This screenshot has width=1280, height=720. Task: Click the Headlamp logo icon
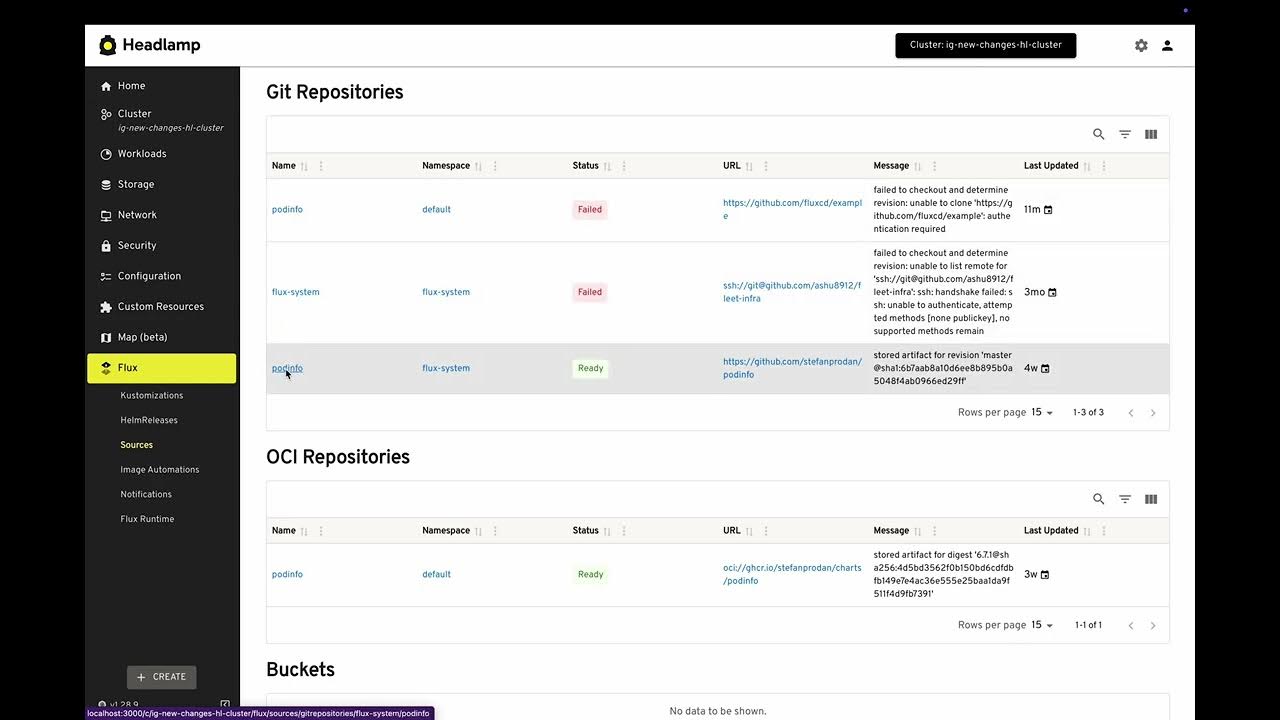108,45
